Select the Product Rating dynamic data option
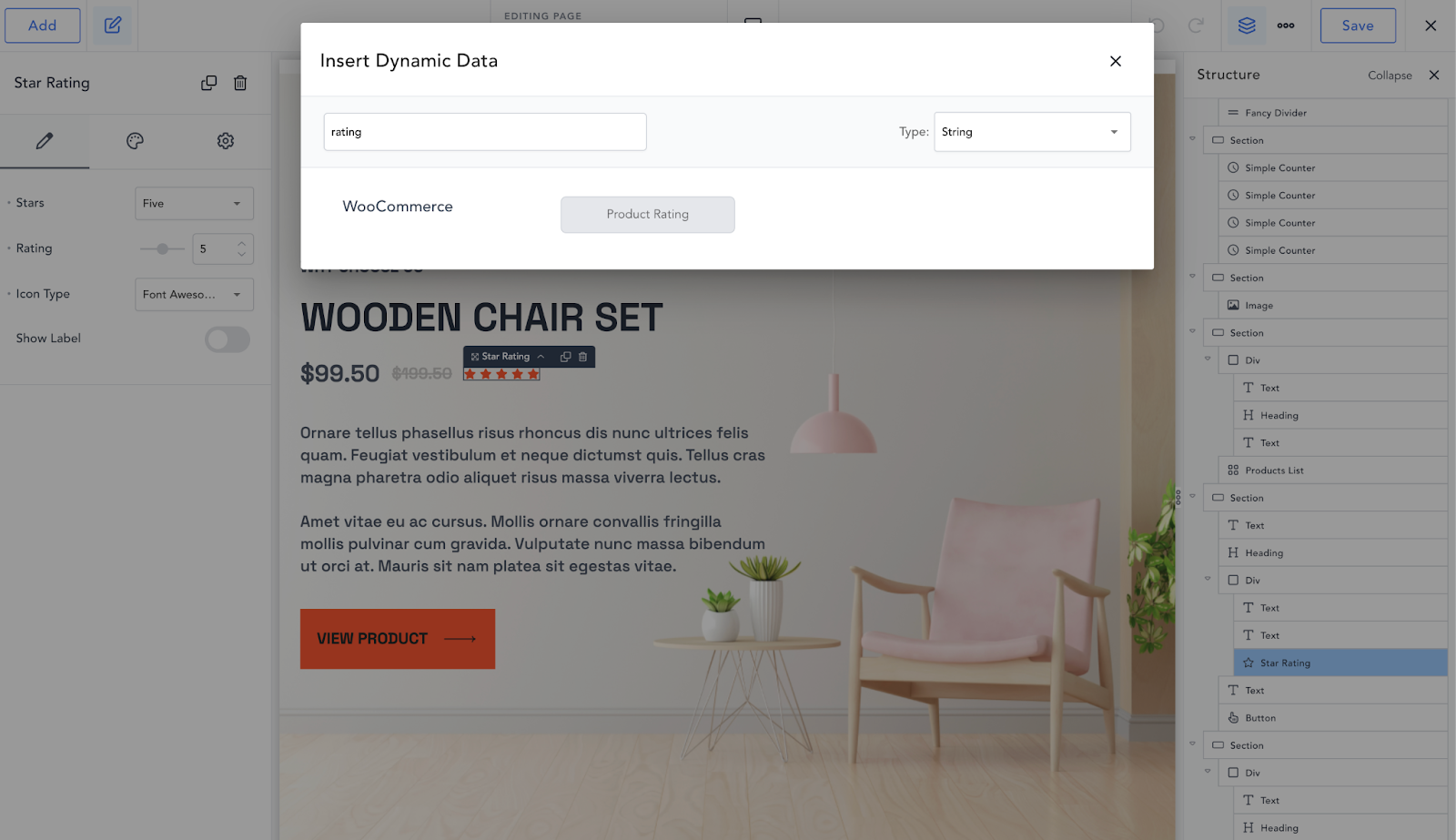This screenshot has height=840, width=1456. pos(648,215)
